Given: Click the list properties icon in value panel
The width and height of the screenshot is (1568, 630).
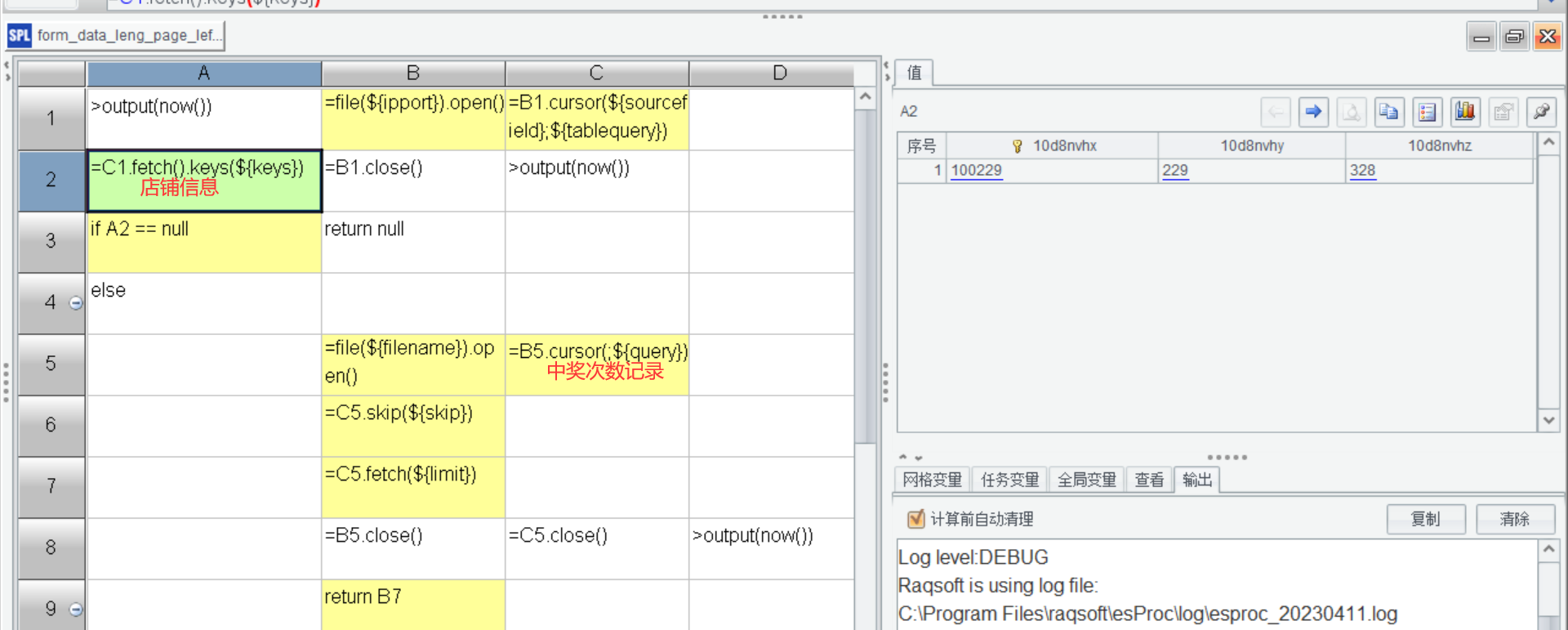Looking at the screenshot, I should coord(1427,112).
